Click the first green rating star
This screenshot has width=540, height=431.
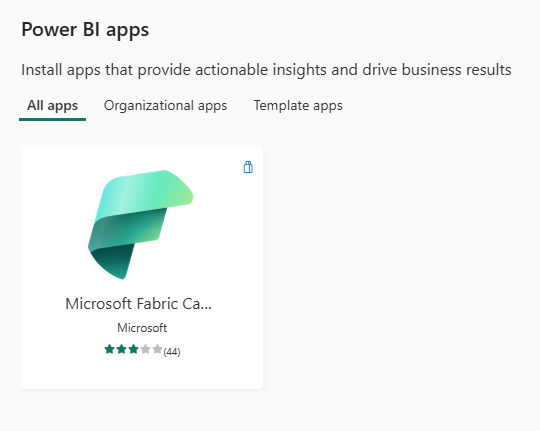(x=110, y=349)
